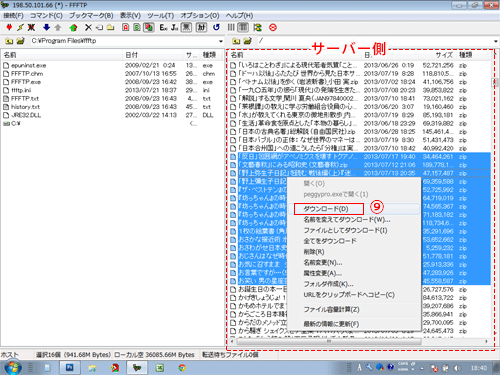Click local pane change folder icon
The image size is (500, 375).
coord(21,41)
